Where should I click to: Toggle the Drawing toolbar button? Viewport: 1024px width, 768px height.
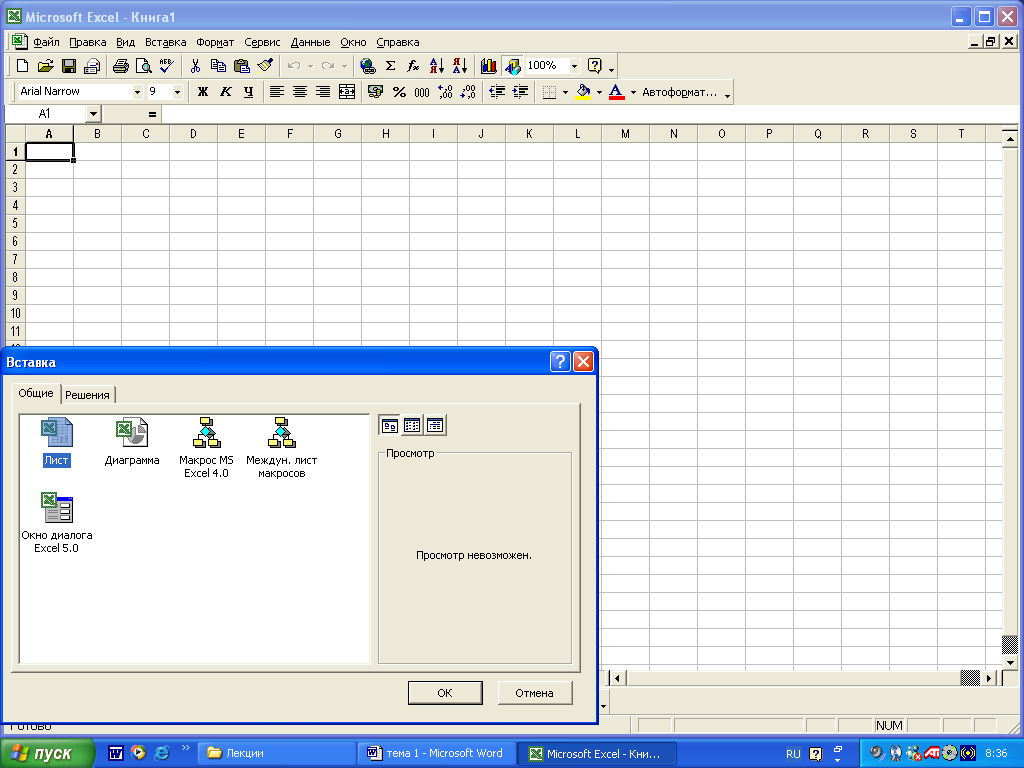[x=512, y=65]
